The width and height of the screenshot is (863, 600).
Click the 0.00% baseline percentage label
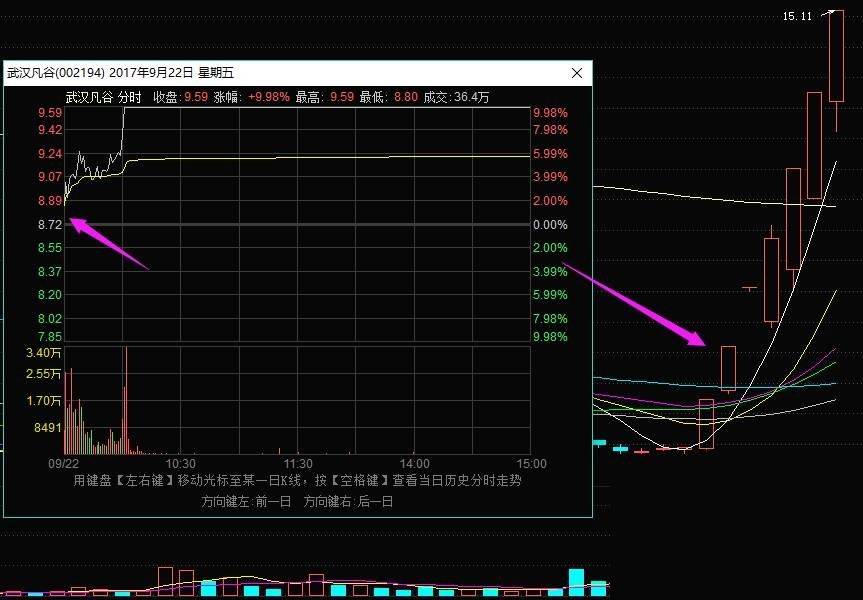point(550,225)
